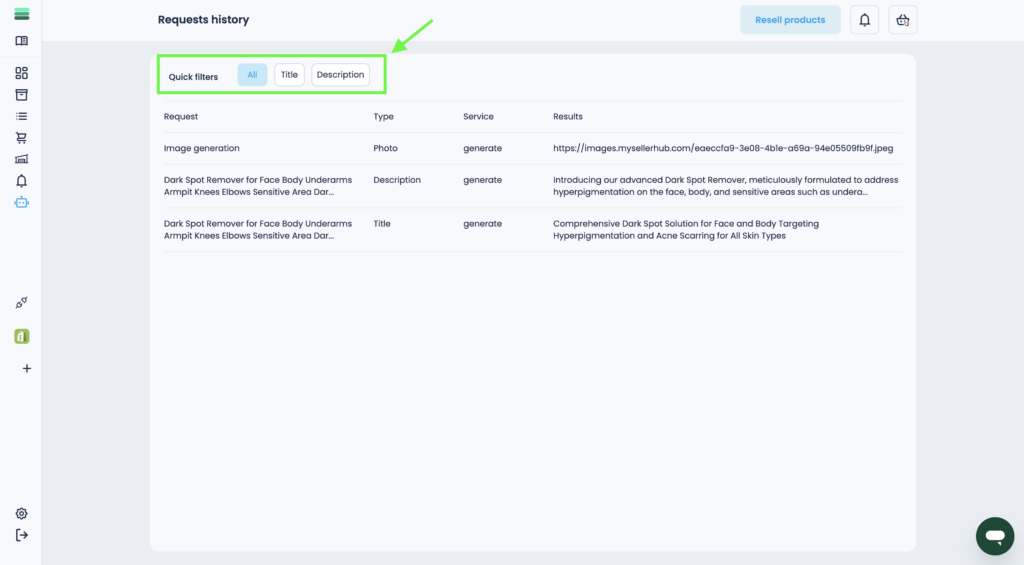Screen dimensions: 1024x565
Task: Open the shopping cart icon in sidebar
Action: pyautogui.click(x=21, y=138)
